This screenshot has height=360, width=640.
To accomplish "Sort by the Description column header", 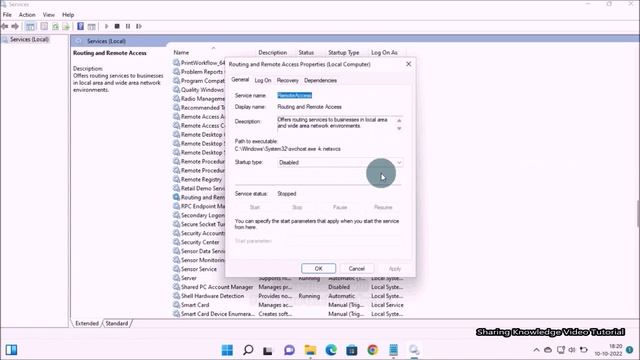I will [x=273, y=52].
